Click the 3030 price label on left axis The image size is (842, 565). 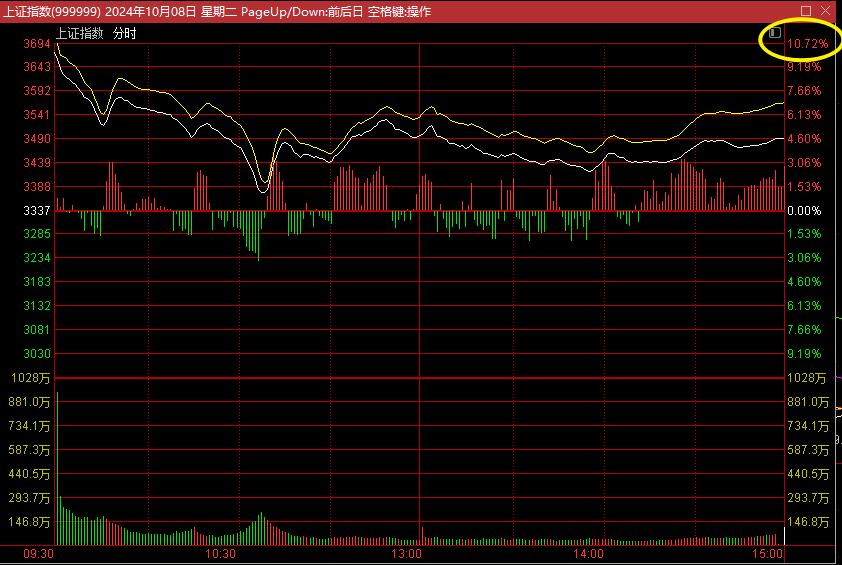click(35, 354)
